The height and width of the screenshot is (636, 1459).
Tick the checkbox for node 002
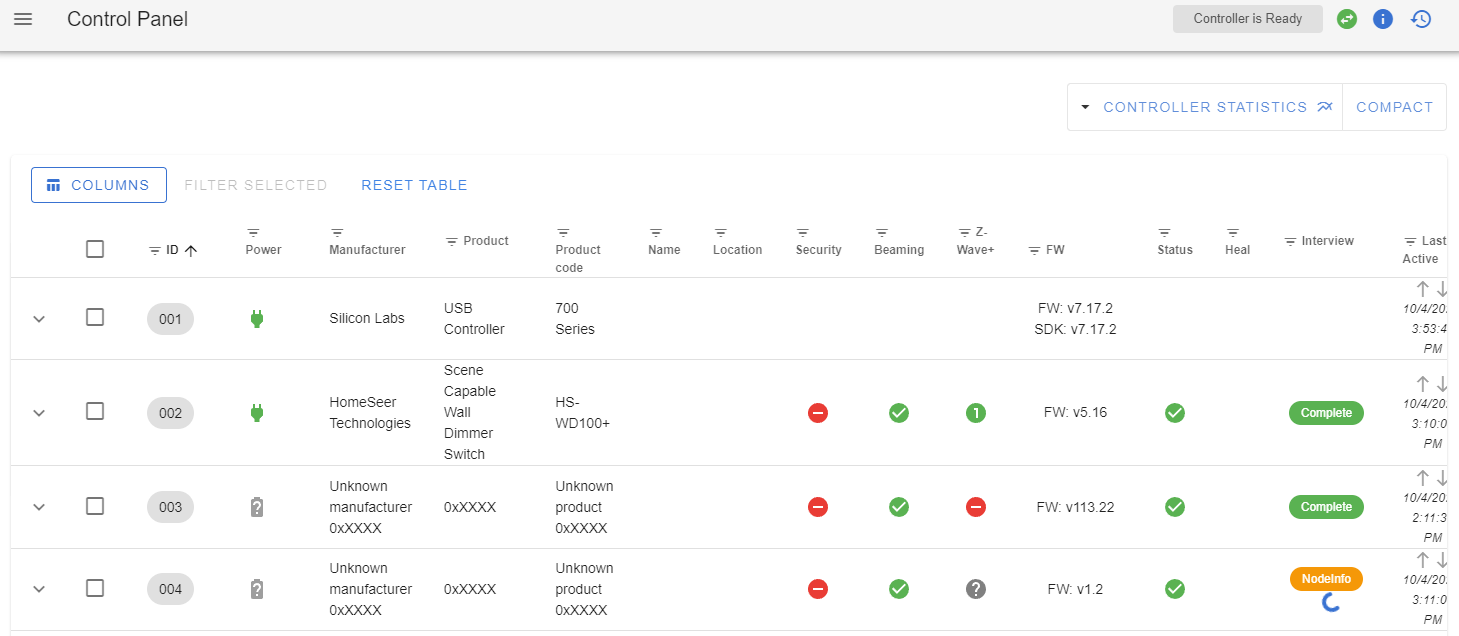(95, 412)
